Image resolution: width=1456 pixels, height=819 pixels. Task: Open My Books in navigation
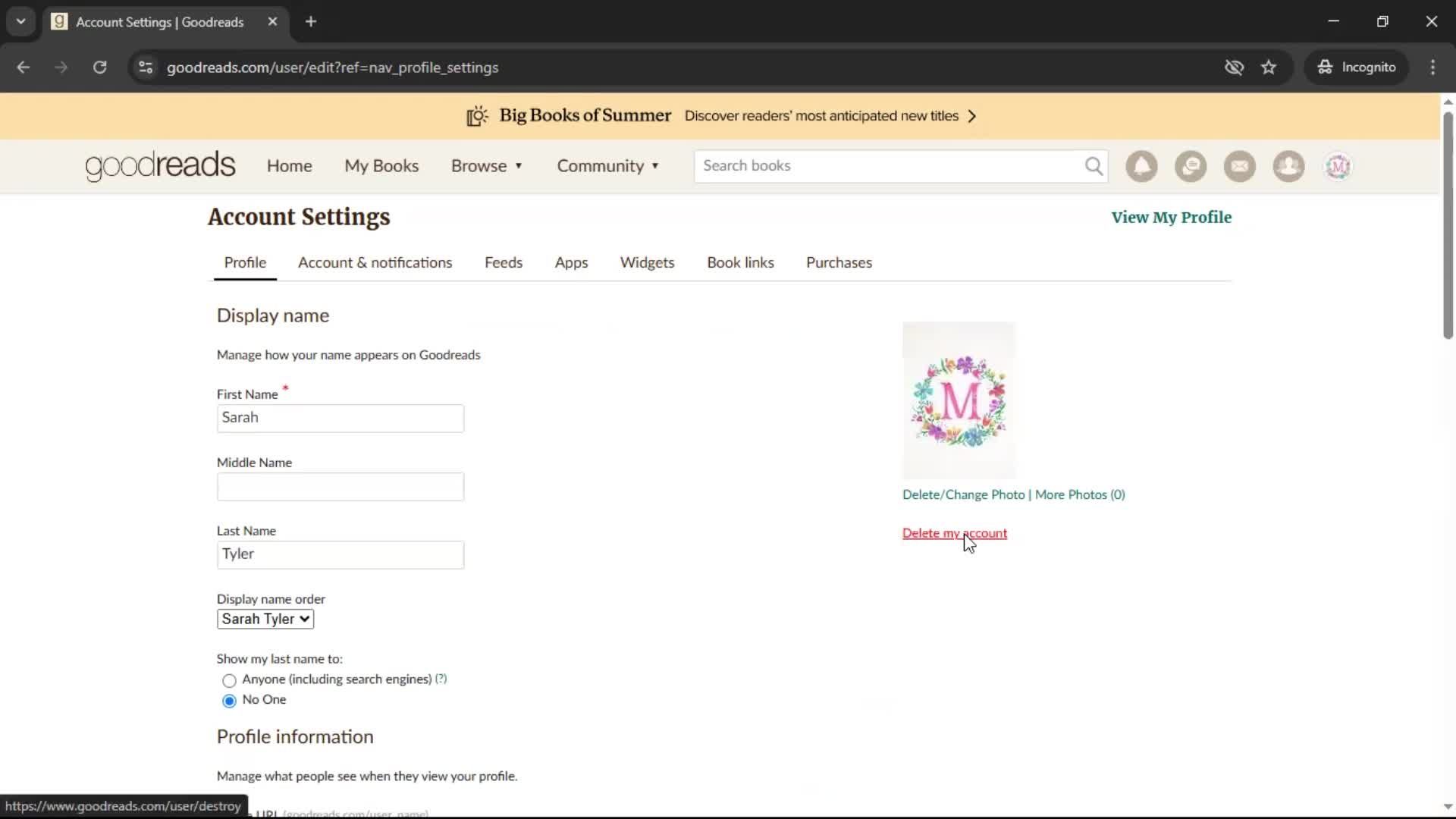pyautogui.click(x=381, y=166)
